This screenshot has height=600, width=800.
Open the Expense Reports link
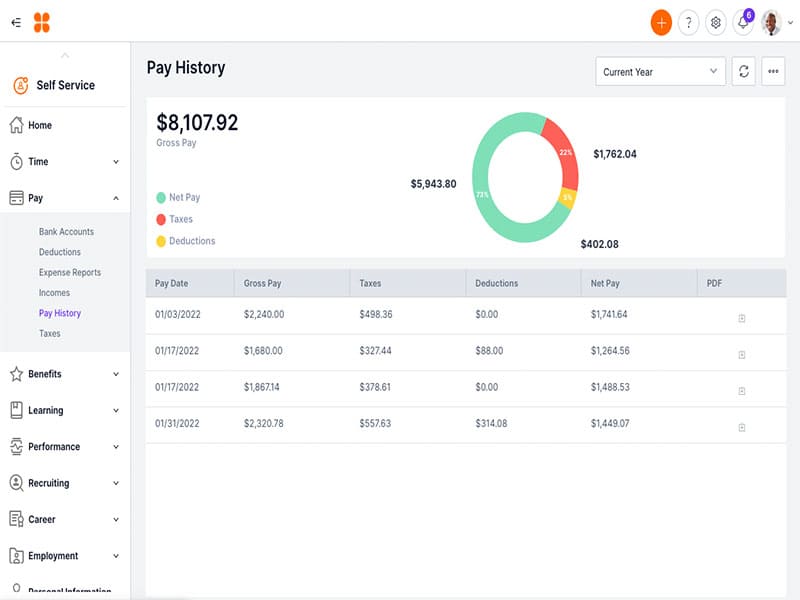(x=70, y=273)
